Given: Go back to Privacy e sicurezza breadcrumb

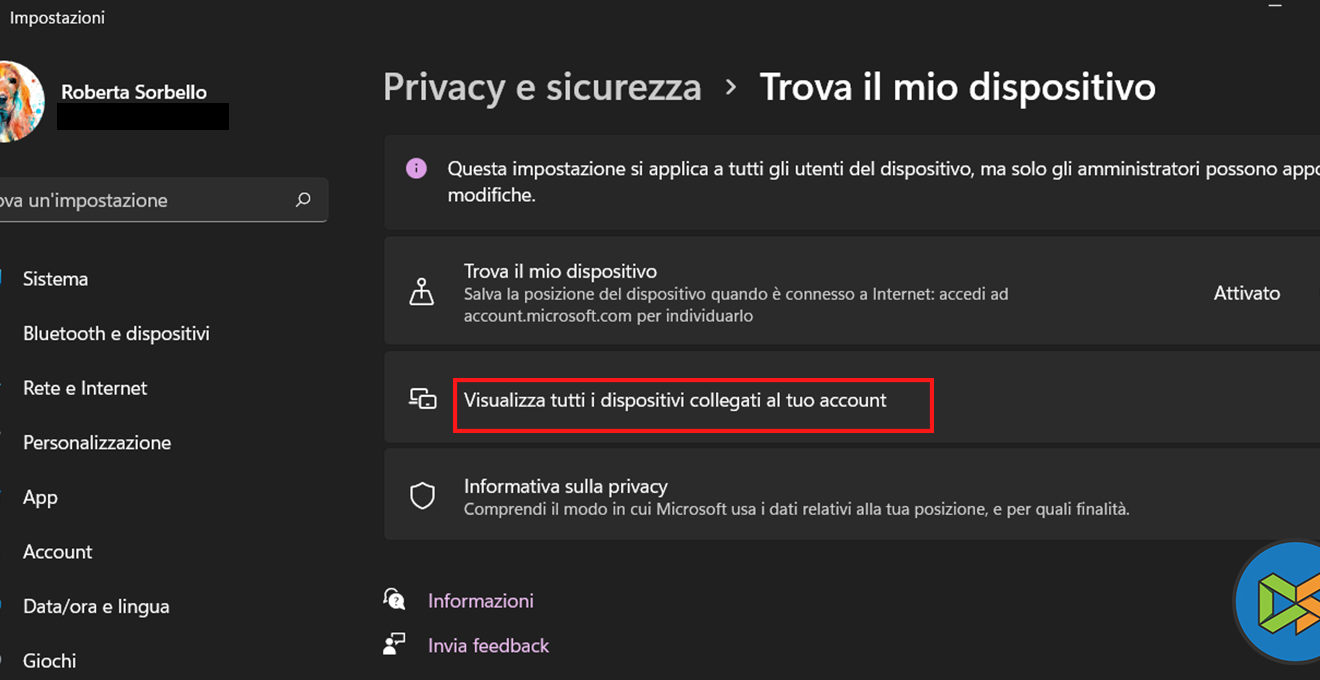Looking at the screenshot, I should (542, 87).
